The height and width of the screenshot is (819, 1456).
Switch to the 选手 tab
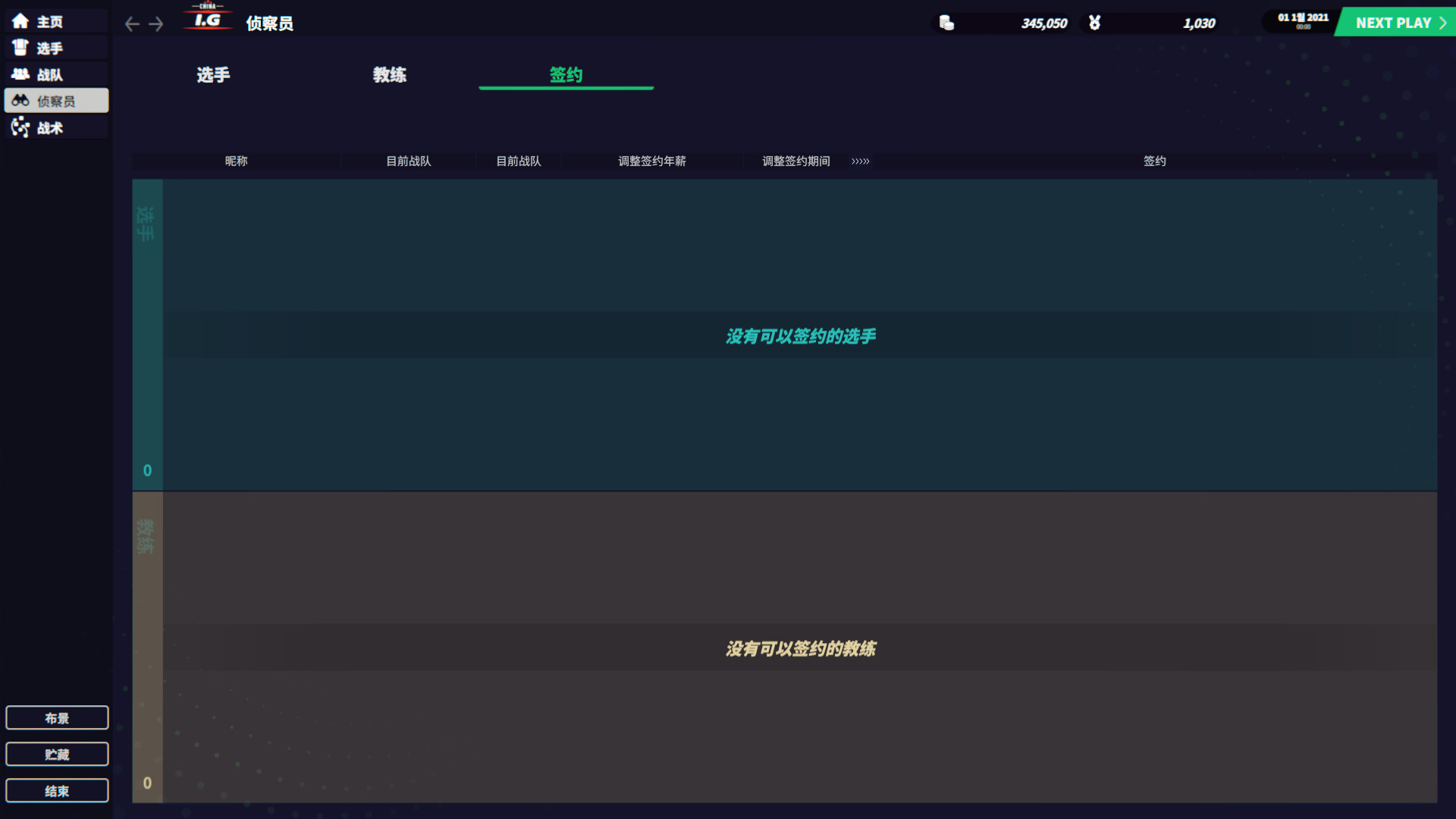[x=212, y=74]
